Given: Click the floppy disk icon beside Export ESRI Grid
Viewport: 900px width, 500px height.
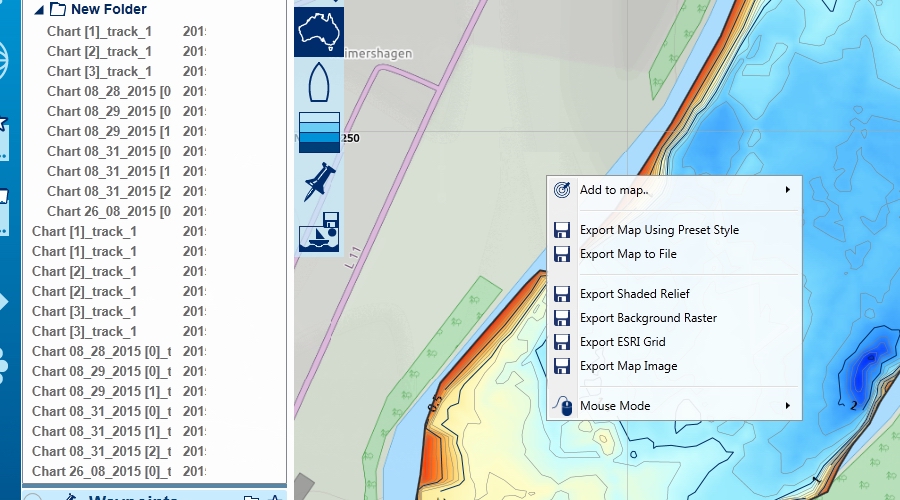Looking at the screenshot, I should (562, 342).
